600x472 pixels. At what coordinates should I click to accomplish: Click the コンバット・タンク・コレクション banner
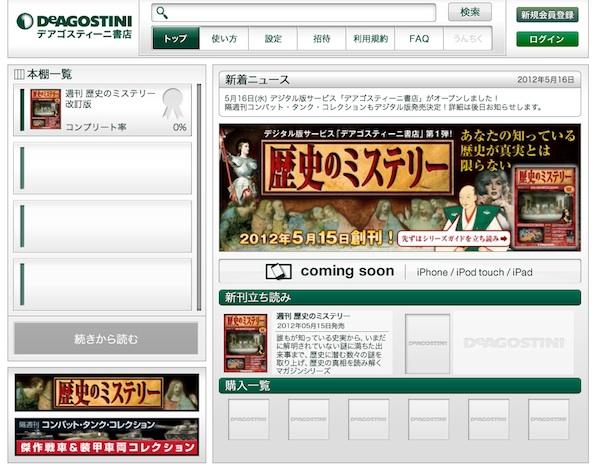(106, 436)
